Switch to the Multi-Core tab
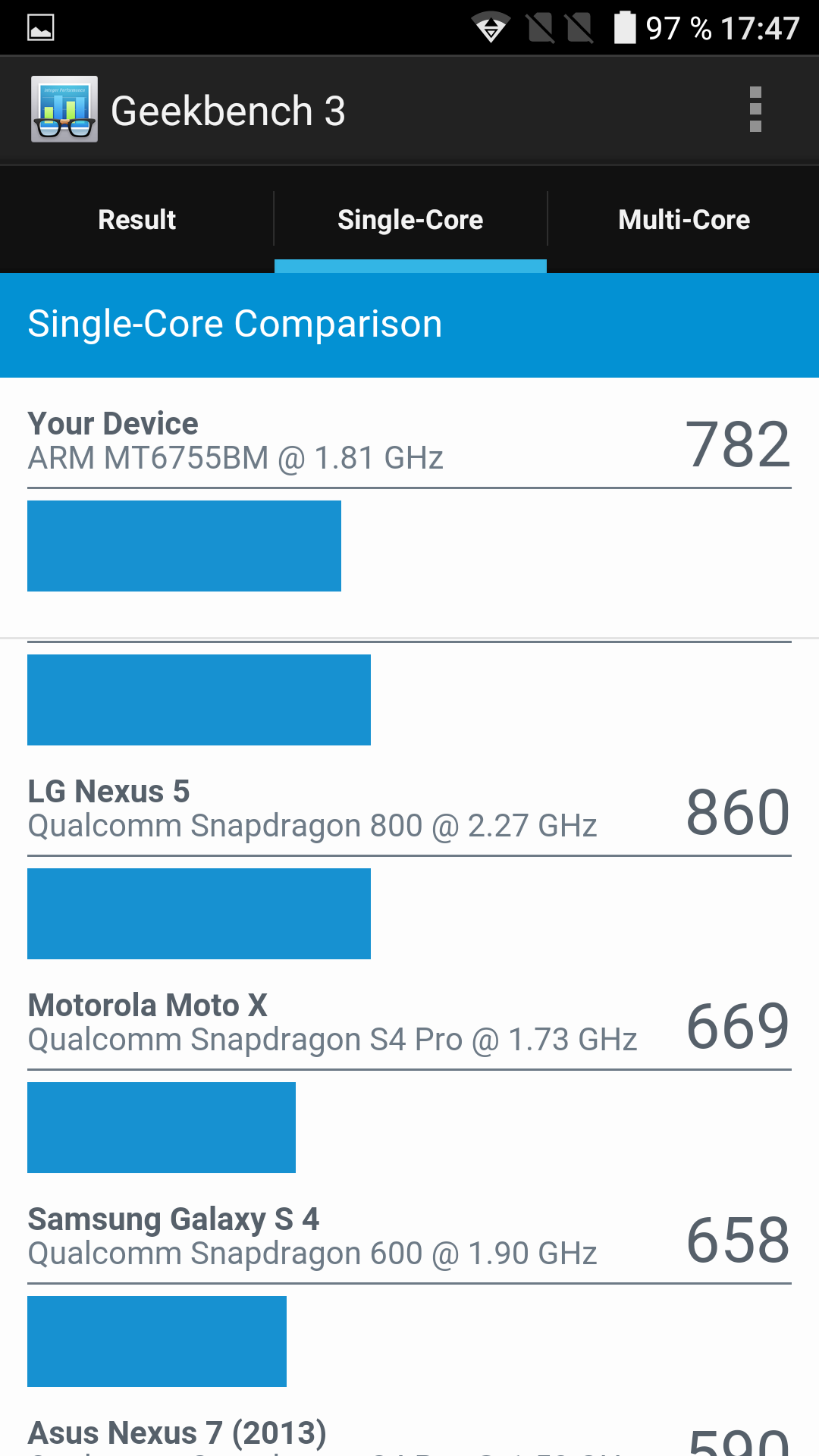This screenshot has width=819, height=1456. 683,220
